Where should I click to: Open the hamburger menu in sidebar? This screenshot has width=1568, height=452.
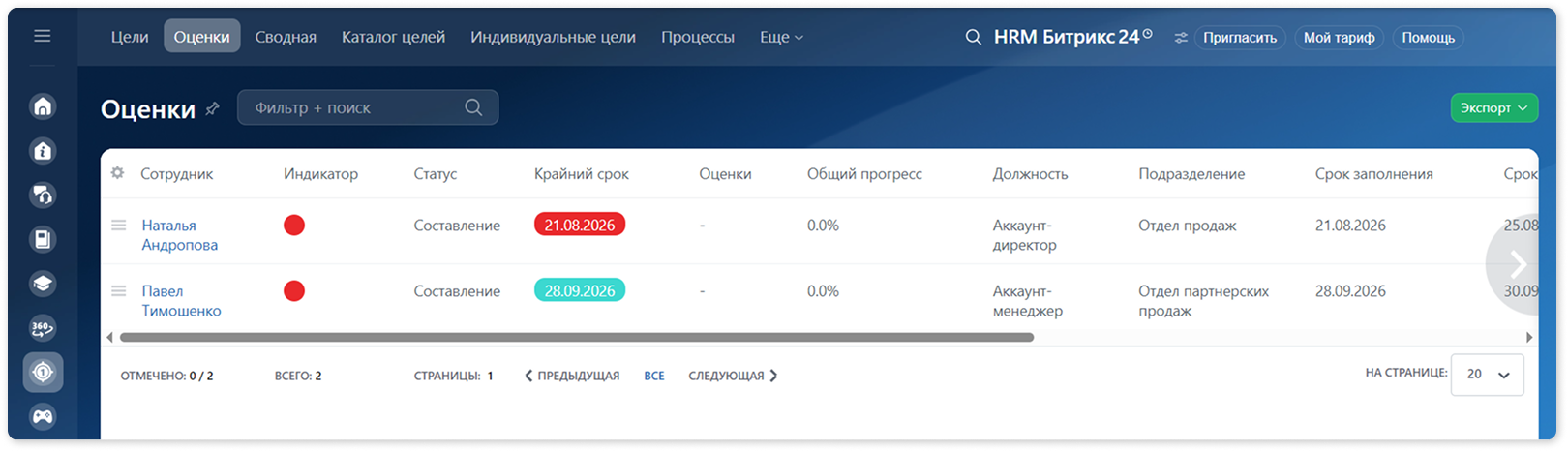pos(42,36)
